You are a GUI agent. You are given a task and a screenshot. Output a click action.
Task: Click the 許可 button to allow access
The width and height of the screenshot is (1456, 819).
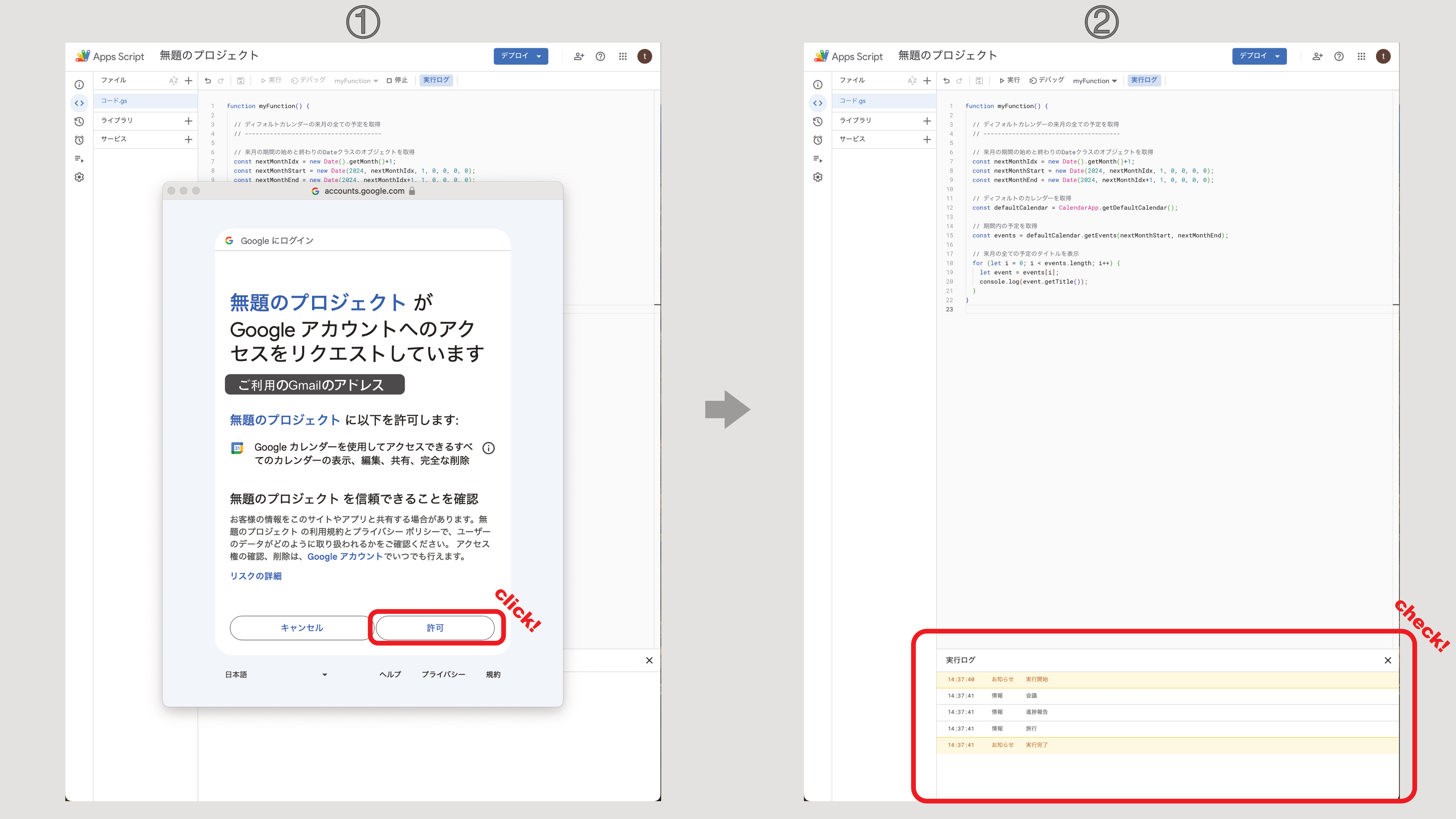(435, 628)
